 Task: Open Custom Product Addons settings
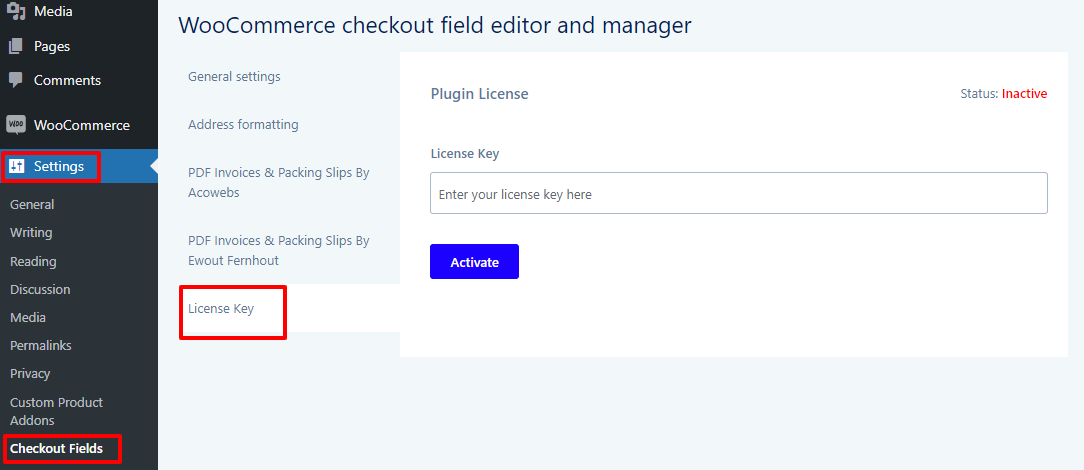56,411
